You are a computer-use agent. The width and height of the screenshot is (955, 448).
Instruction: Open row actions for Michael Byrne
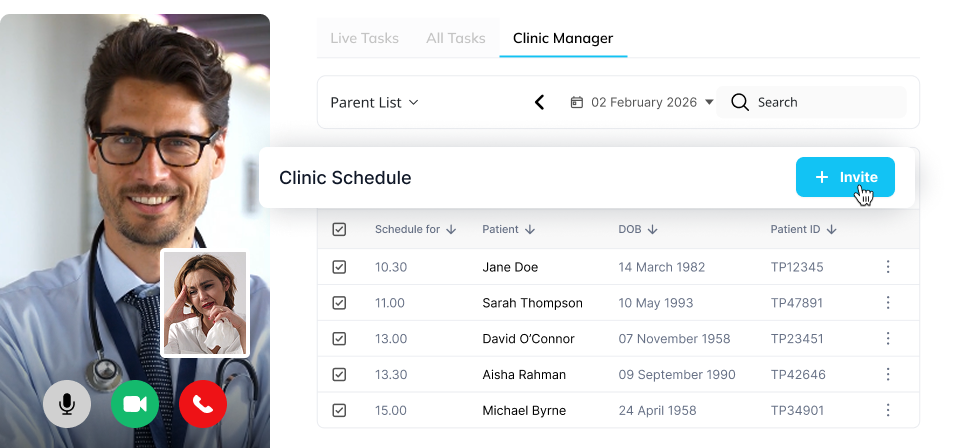point(887,411)
